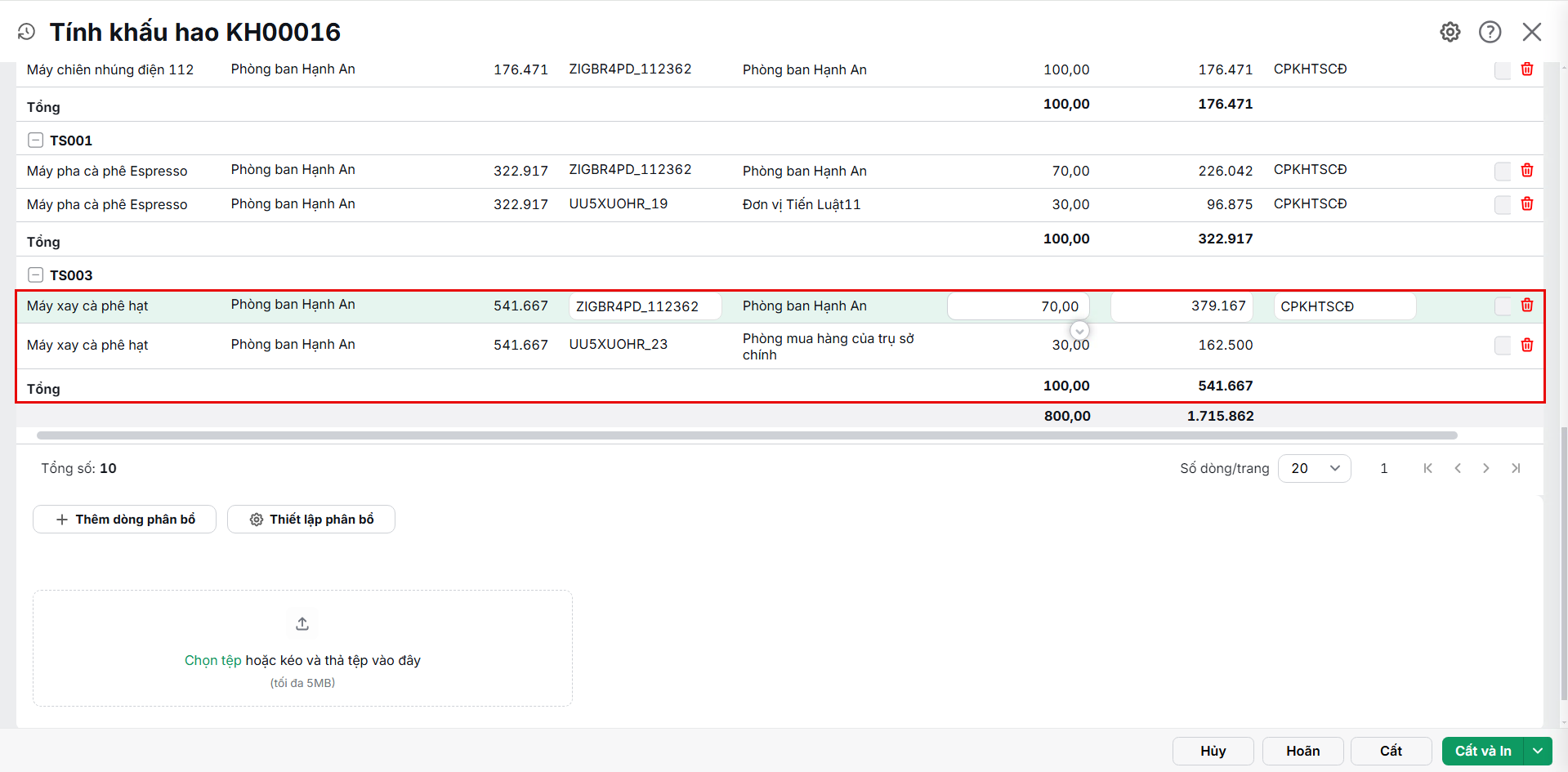Click the Chọn tệp link
The width and height of the screenshot is (1568, 772).
point(212,660)
